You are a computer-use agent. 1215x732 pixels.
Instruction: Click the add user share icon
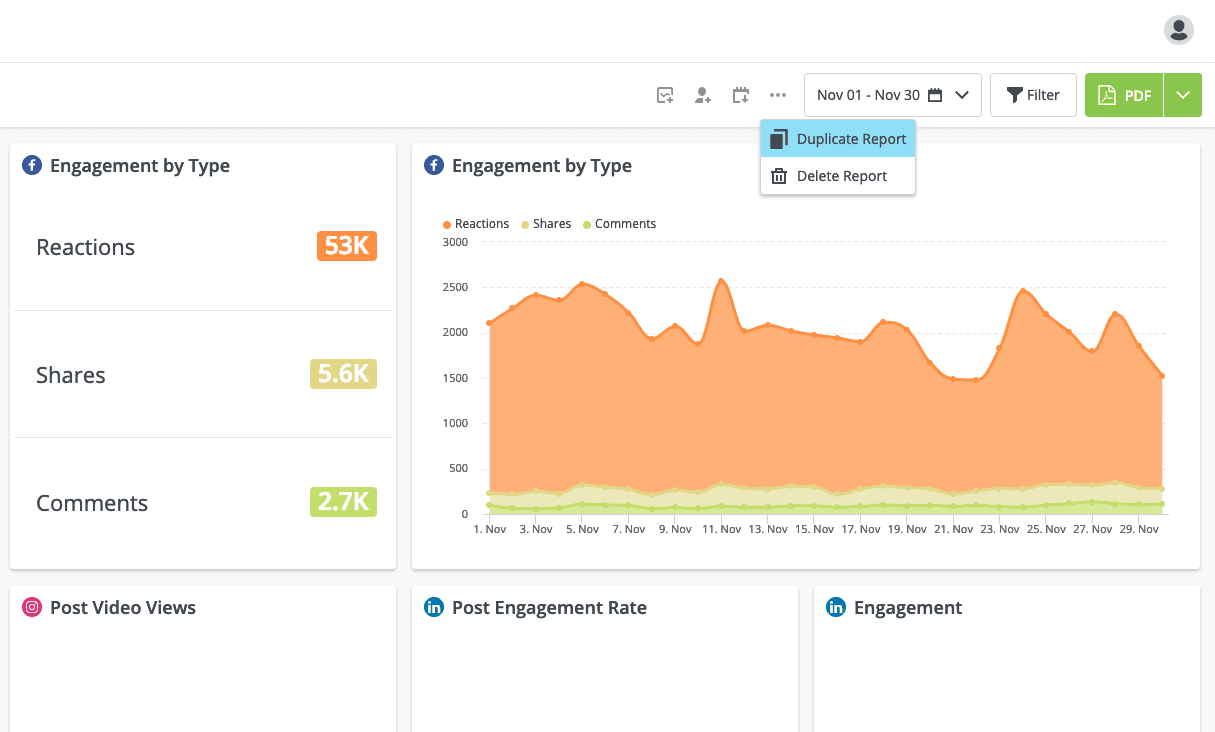point(703,95)
